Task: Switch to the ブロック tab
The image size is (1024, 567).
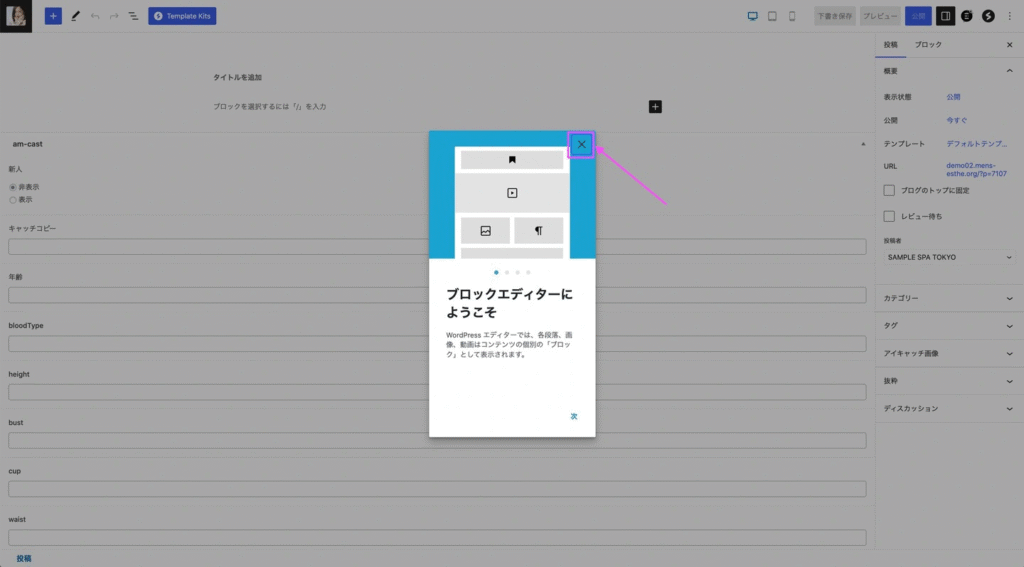Action: coord(928,45)
